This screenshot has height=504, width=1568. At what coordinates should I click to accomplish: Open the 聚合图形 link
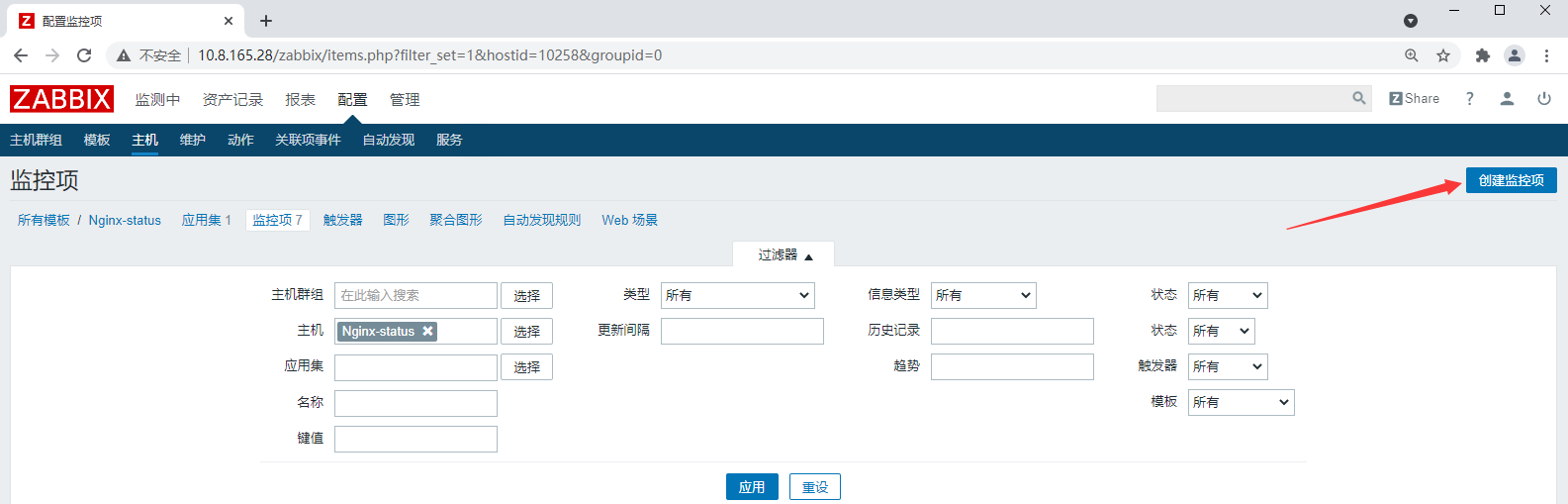click(456, 220)
